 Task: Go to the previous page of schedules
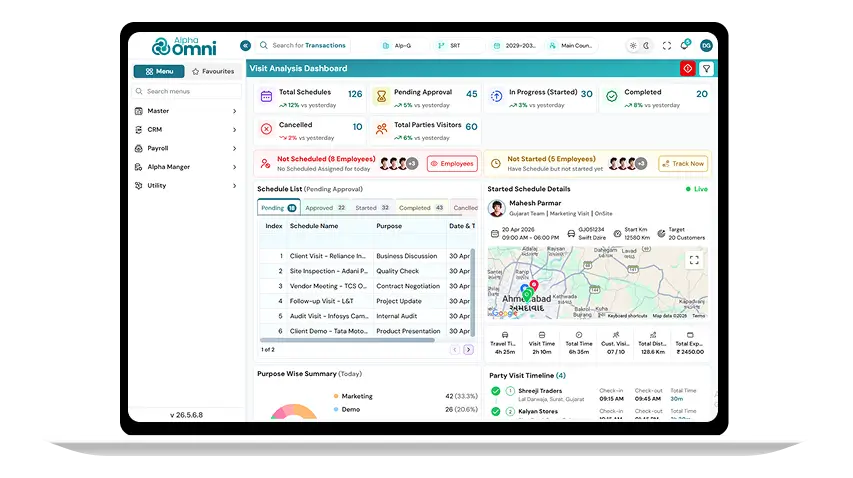point(455,350)
